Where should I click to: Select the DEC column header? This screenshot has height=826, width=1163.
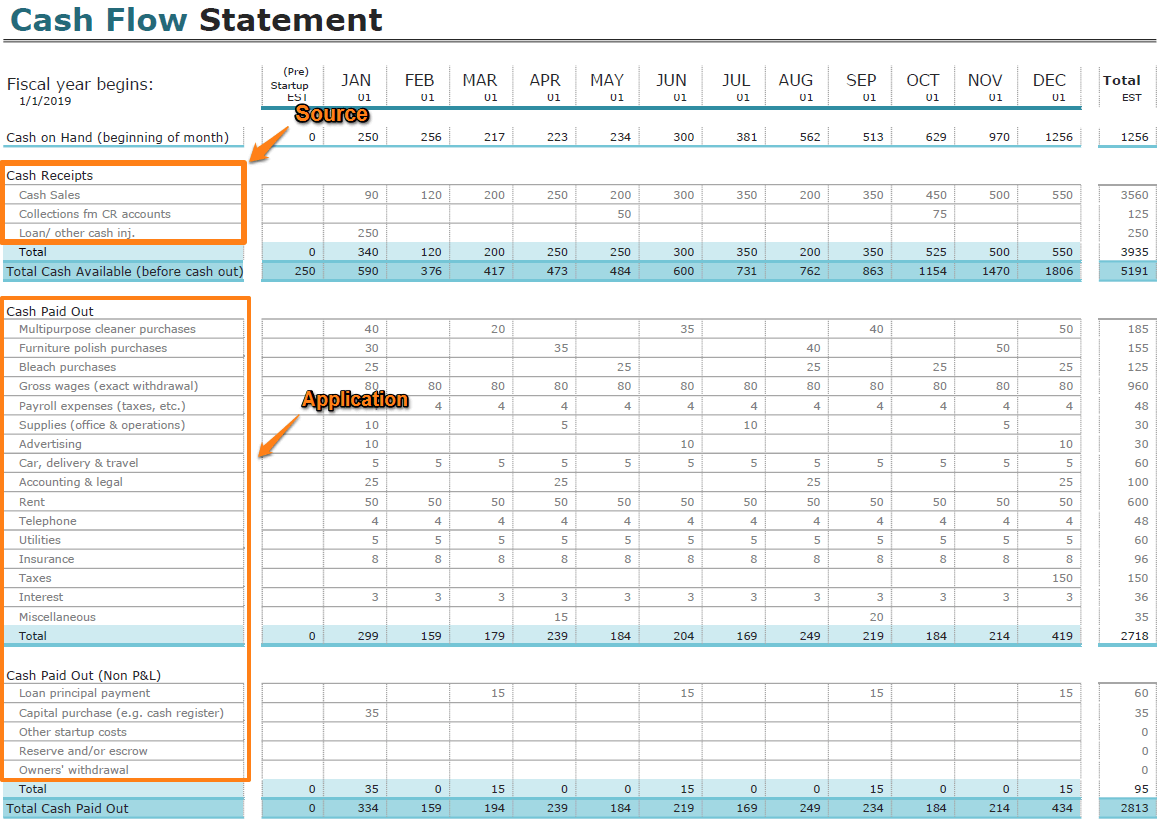click(x=1049, y=82)
